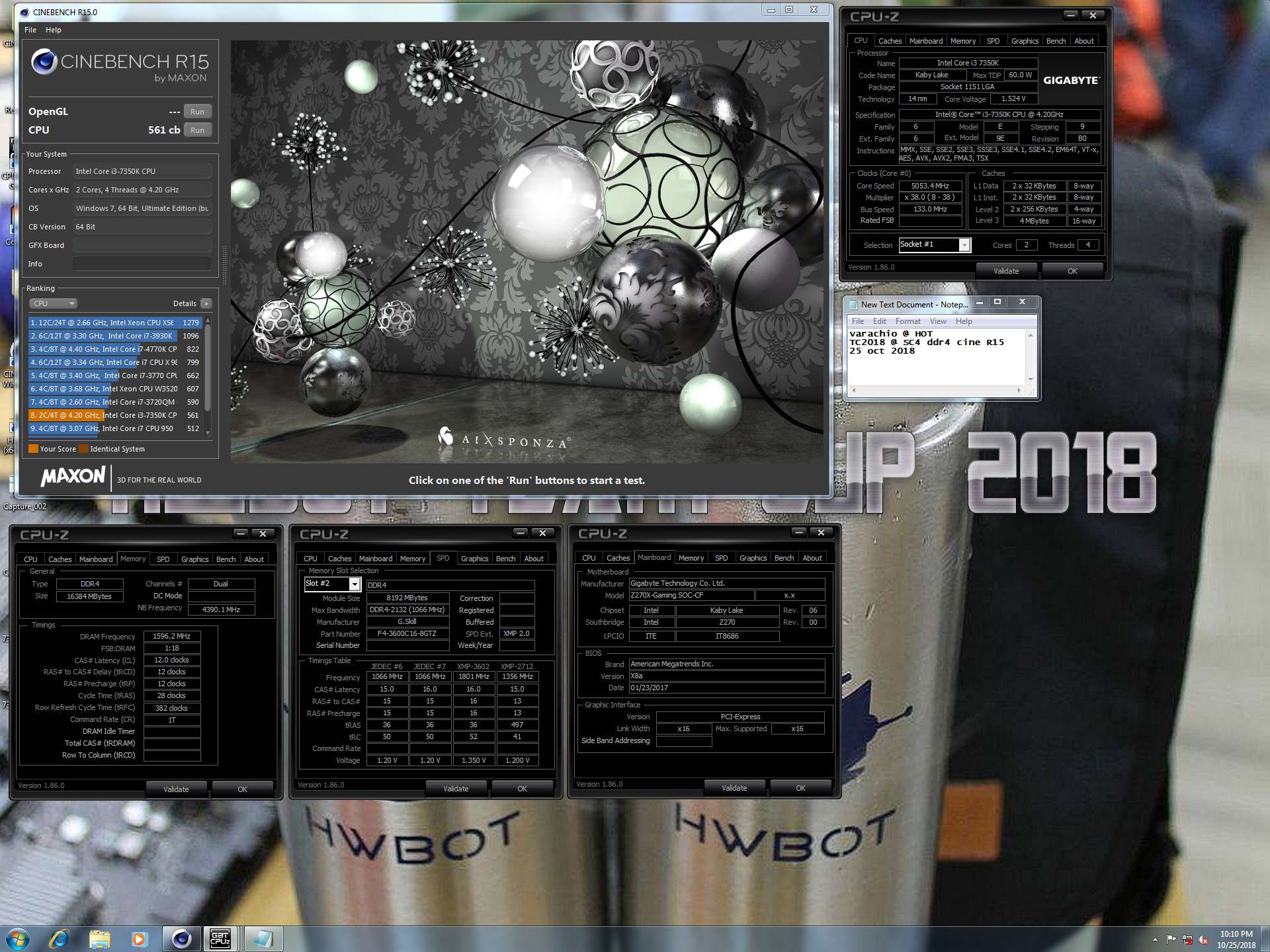The height and width of the screenshot is (952, 1270).
Task: Open SPD tab in Memory CPU-Z window
Action: coord(163,559)
